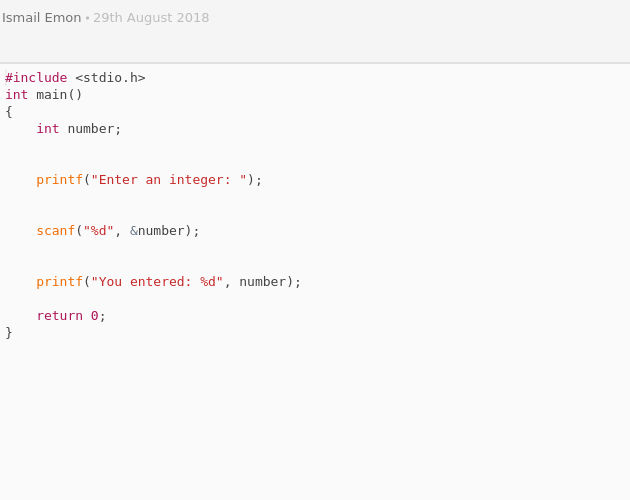Viewport: 630px width, 500px height.
Task: Click the main() function name
Action: coord(59,95)
